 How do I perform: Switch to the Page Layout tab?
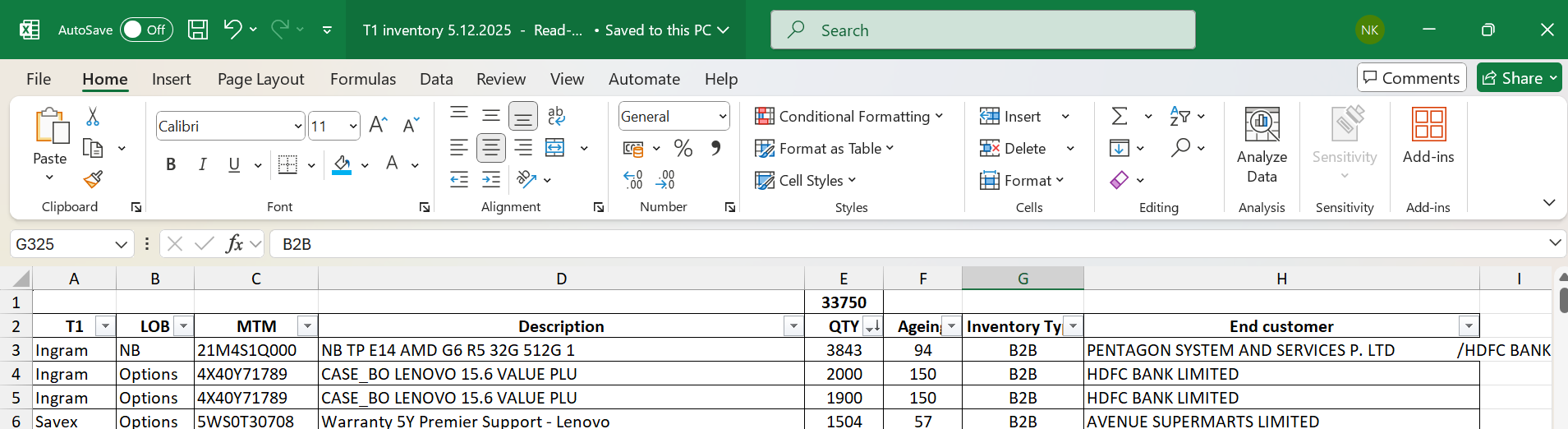pos(260,79)
